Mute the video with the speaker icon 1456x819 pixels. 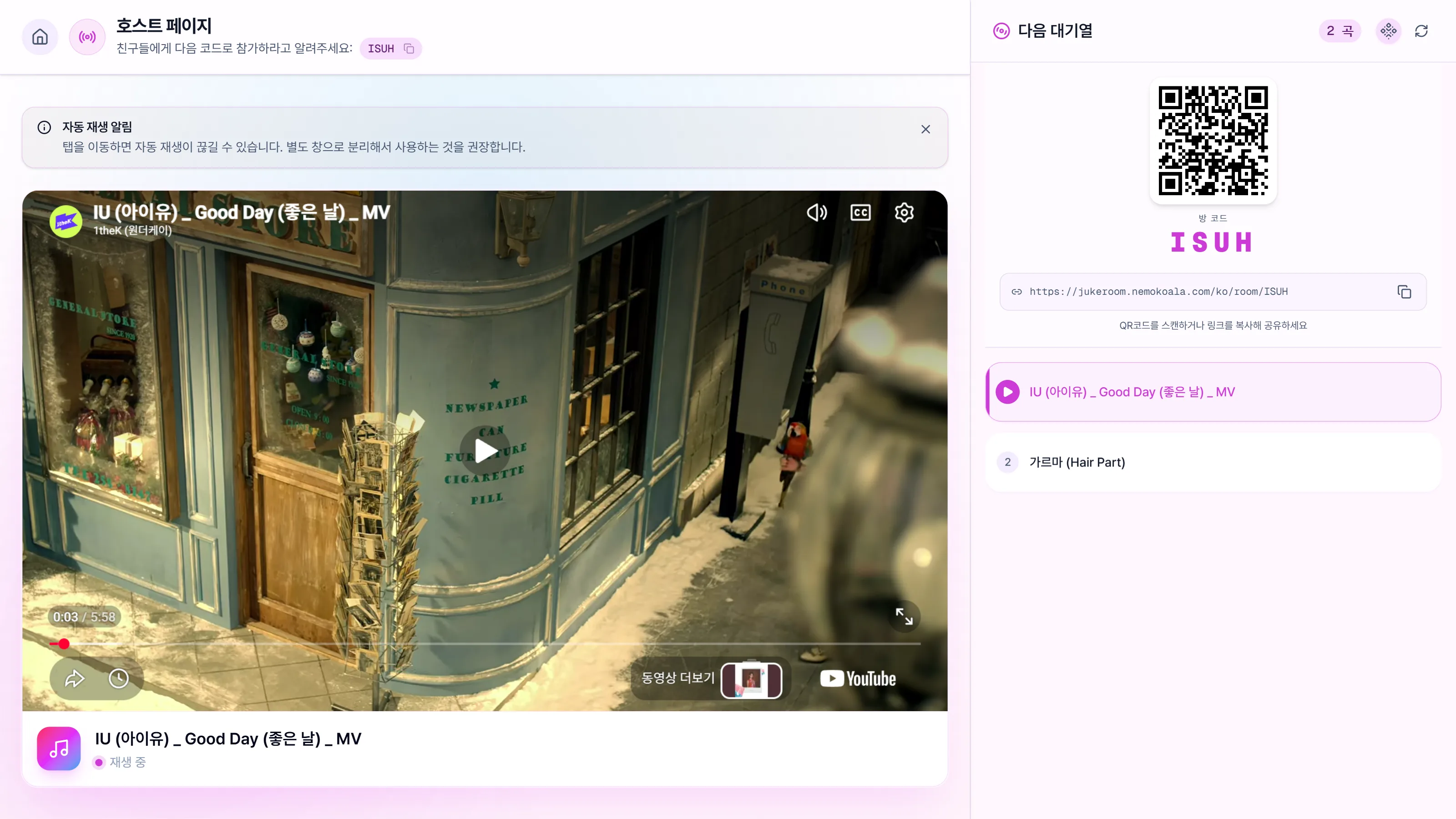(816, 212)
